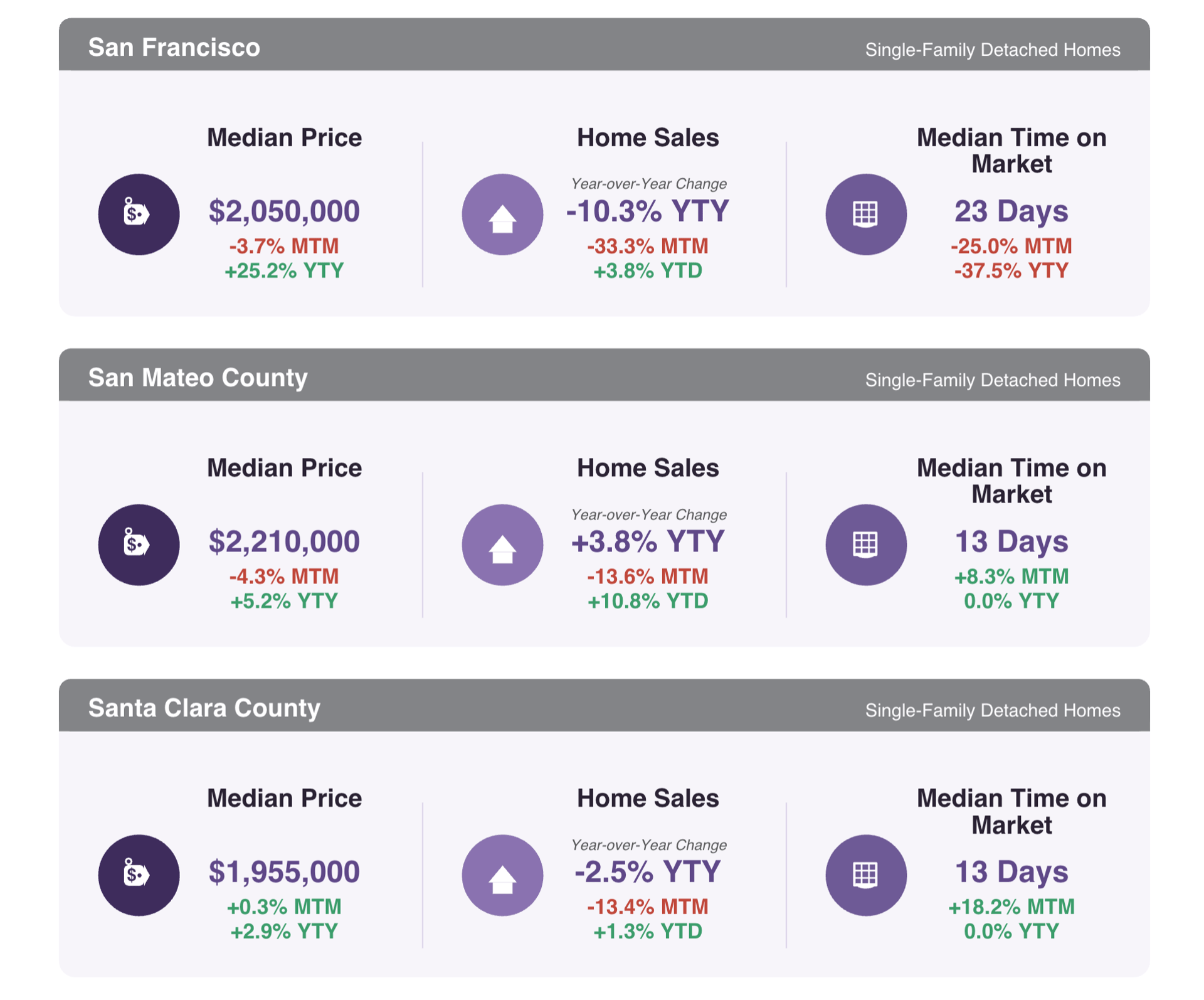This screenshot has height=1000, width=1204.
Task: Select the San Francisco section header
Action: 604,45
